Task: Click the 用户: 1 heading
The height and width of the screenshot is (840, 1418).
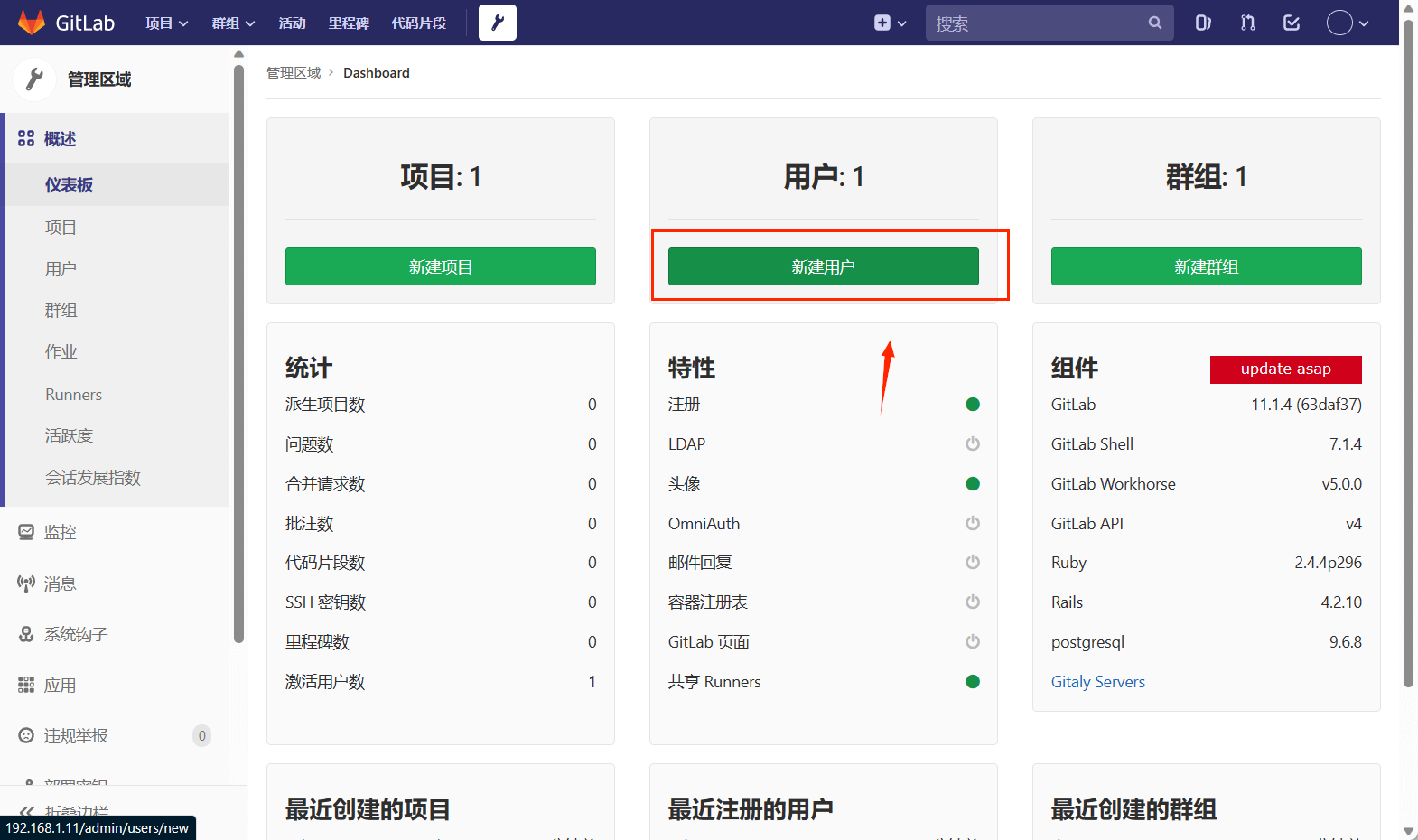Action: click(x=824, y=176)
